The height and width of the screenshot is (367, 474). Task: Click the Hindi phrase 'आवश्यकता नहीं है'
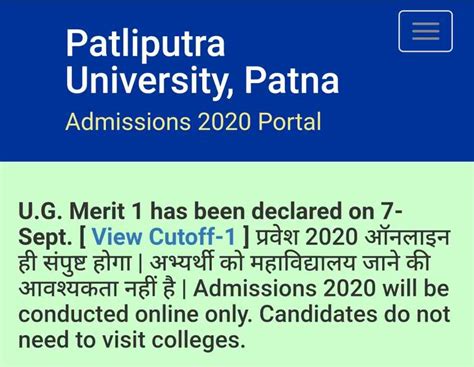point(97,289)
